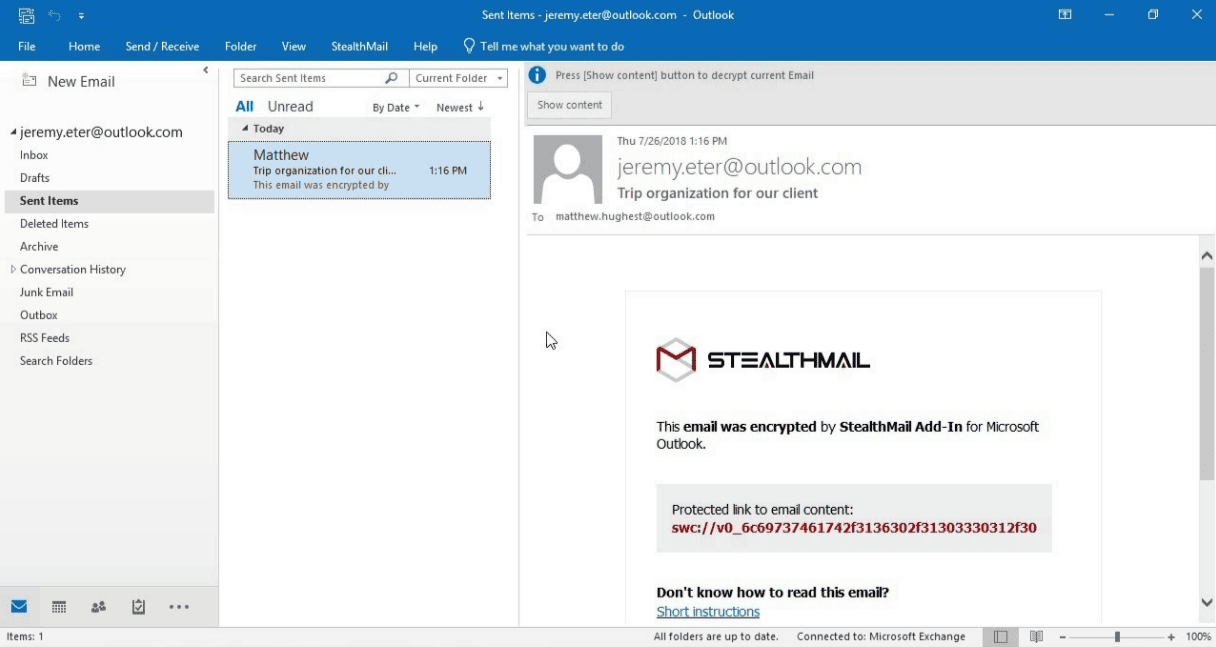Open the Deleted Items folder
The image size is (1216, 647).
(x=54, y=224)
